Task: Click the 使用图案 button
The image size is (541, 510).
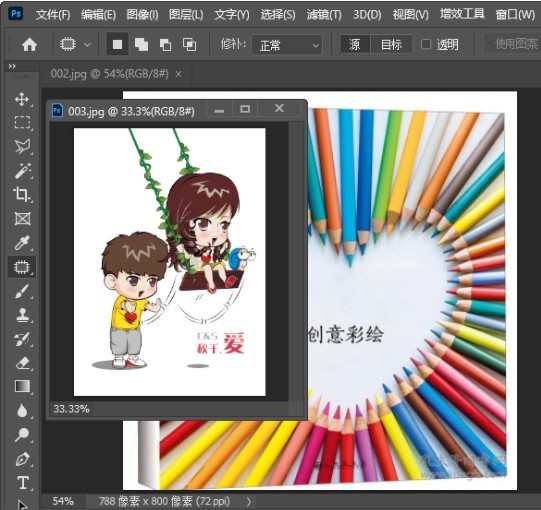Action: pos(515,44)
